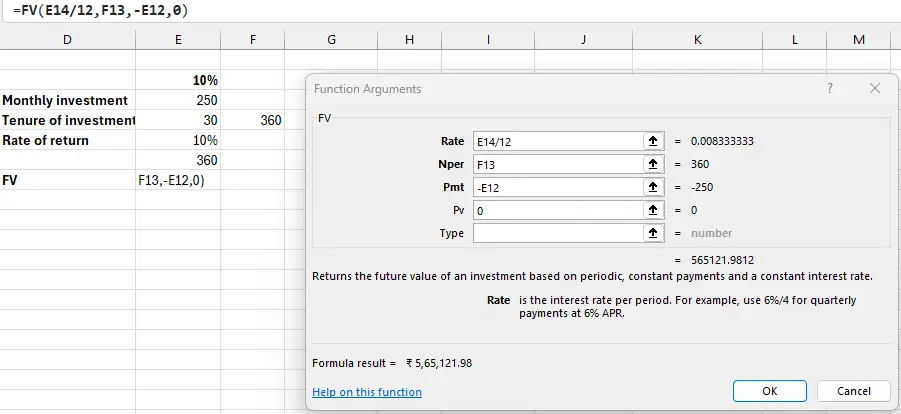The width and height of the screenshot is (901, 414).
Task: Close the Function Arguments dialog
Action: click(x=875, y=89)
